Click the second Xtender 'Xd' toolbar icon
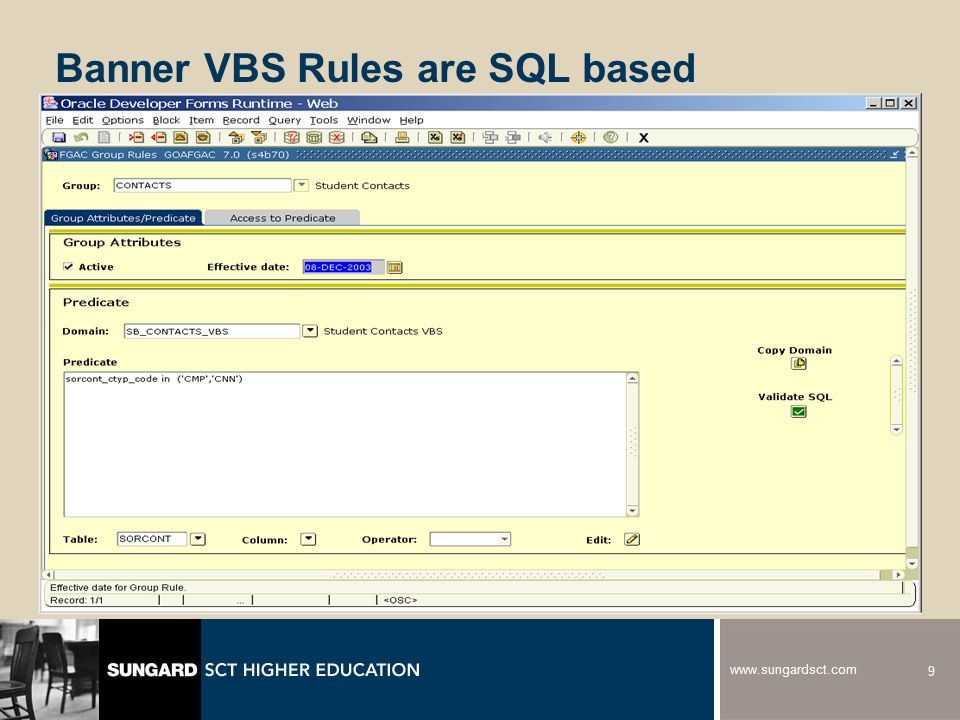 tap(457, 137)
